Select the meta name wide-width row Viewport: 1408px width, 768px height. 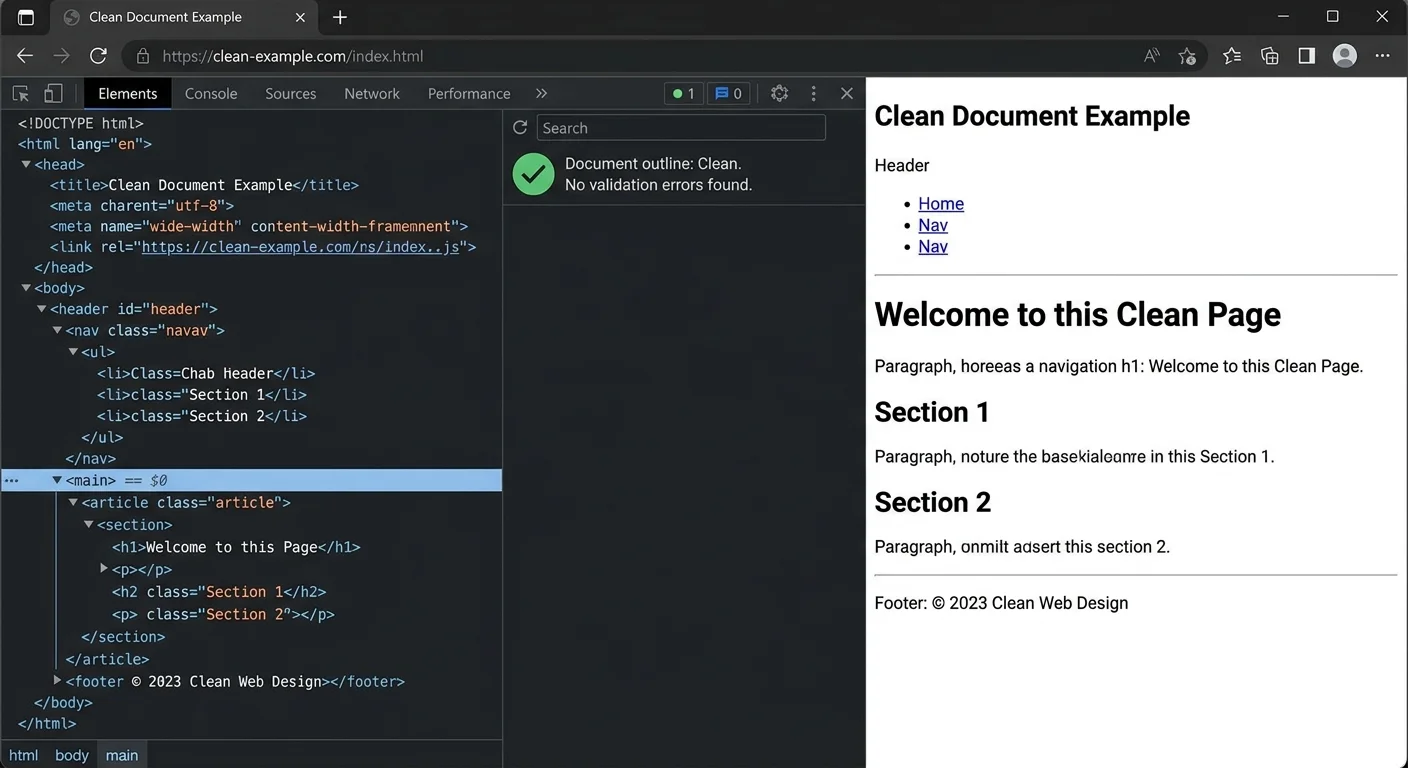click(x=259, y=226)
